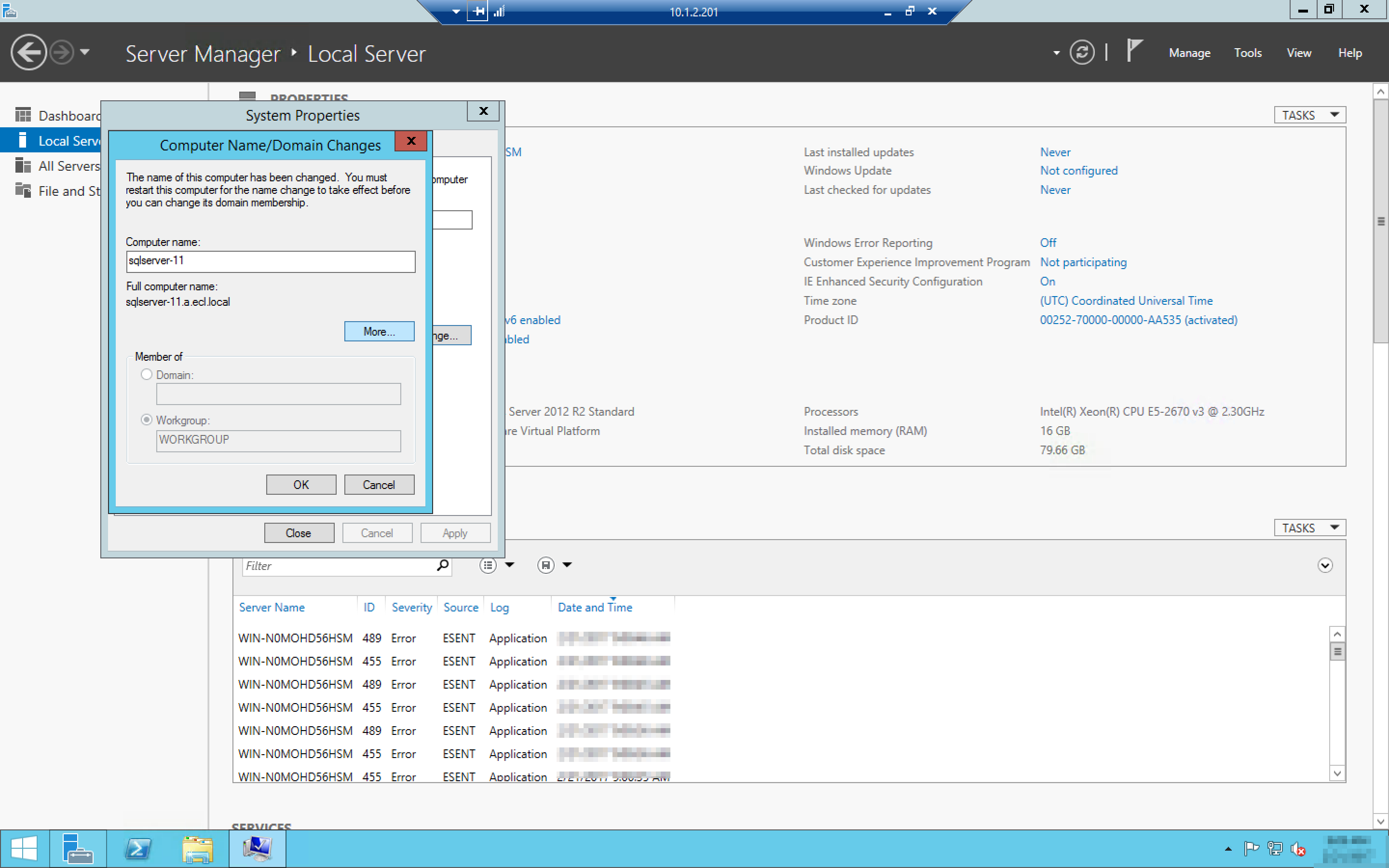Click the Computer name text field

coord(270,261)
